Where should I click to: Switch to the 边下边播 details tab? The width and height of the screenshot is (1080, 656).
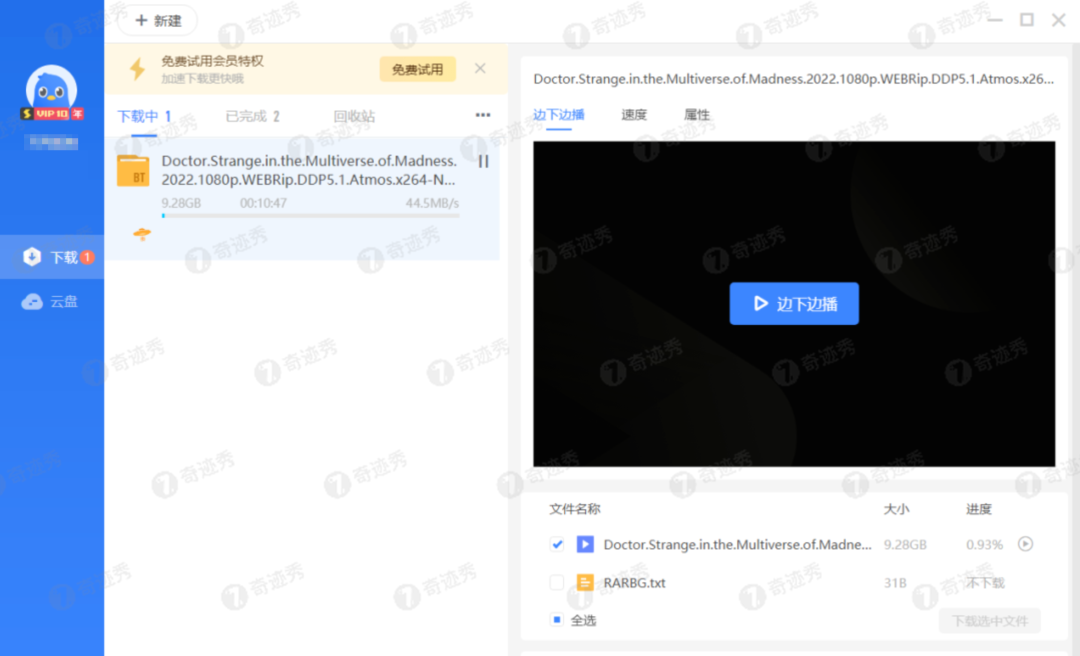coord(559,114)
